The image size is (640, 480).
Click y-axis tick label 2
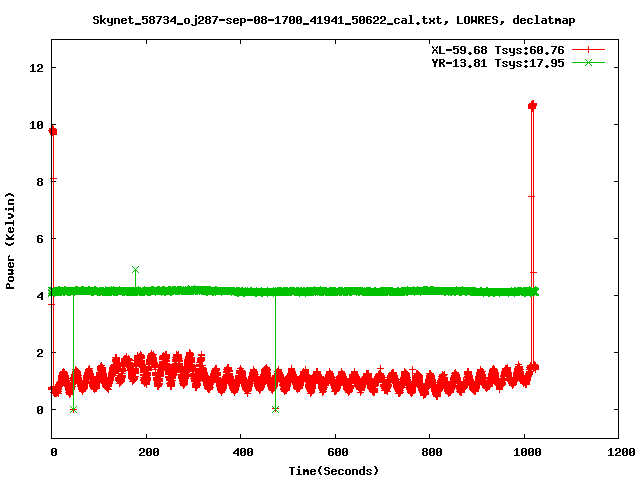pyautogui.click(x=40, y=353)
